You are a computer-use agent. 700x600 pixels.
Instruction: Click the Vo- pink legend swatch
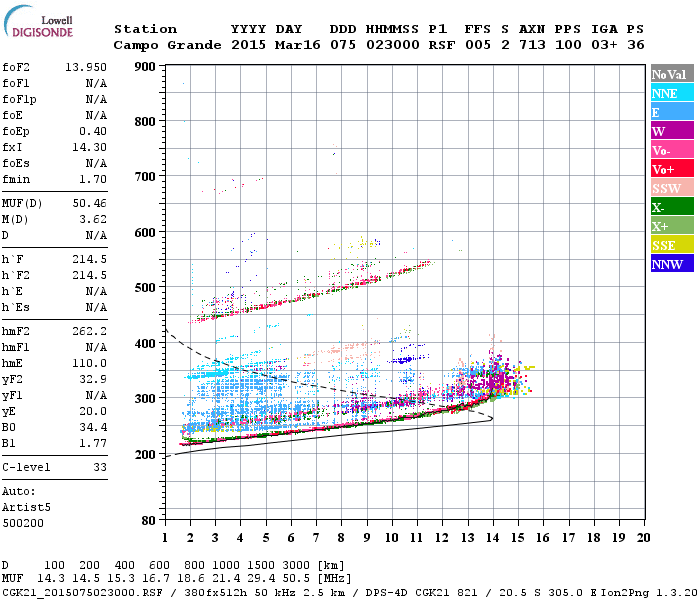tap(672, 150)
